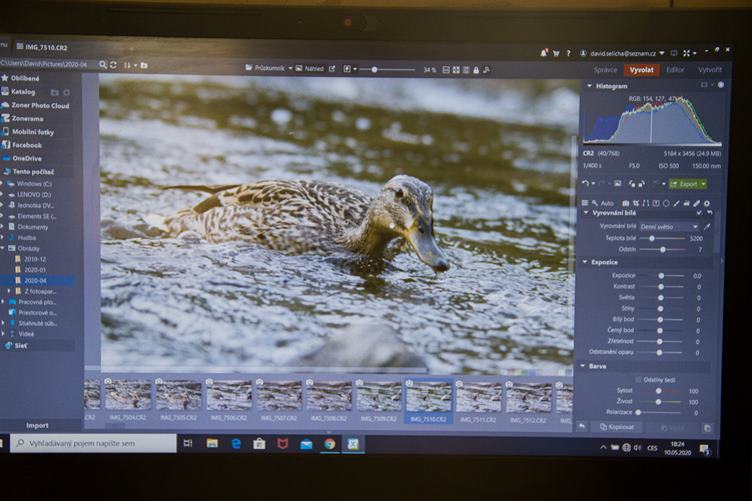Collapse the Expozice section

(585, 262)
